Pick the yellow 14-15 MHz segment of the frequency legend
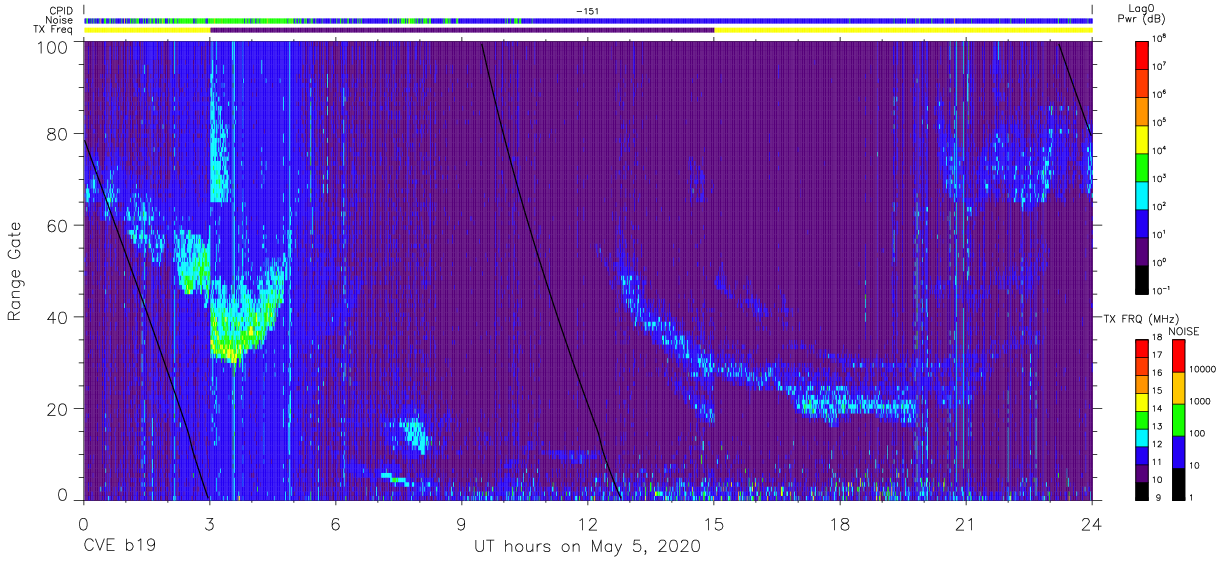Screen dimensions: 1228x567 pos(1142,401)
